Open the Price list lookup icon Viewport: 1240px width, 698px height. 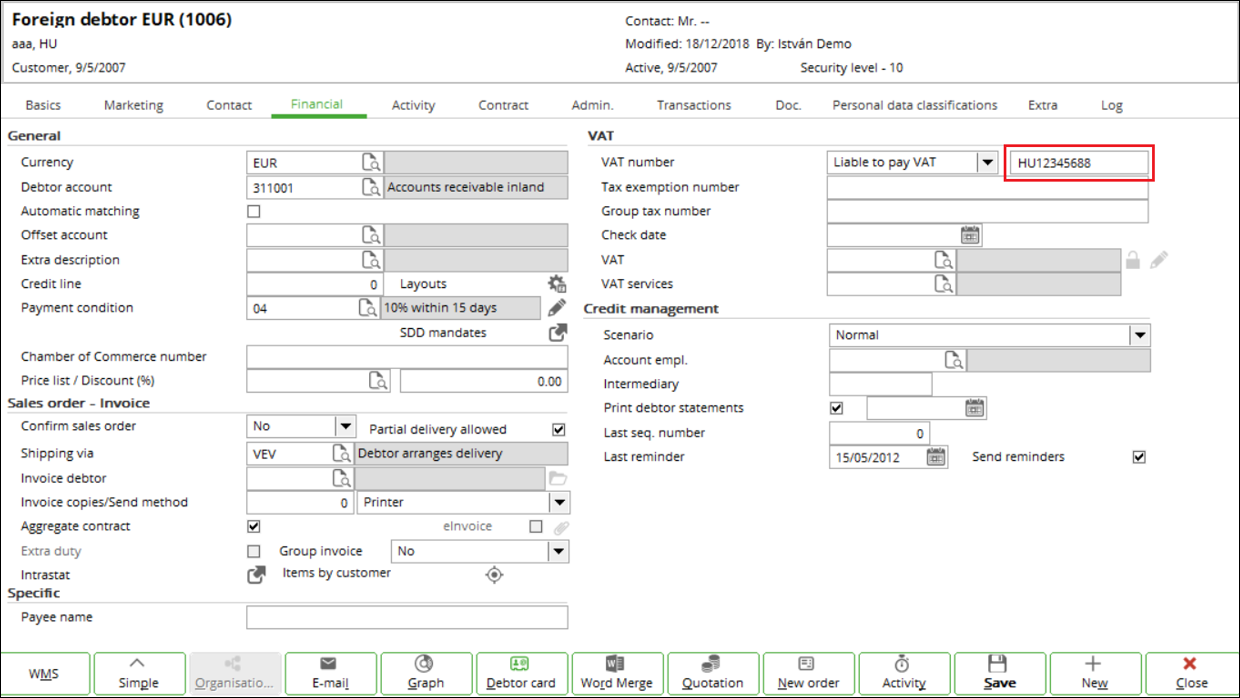coord(378,381)
